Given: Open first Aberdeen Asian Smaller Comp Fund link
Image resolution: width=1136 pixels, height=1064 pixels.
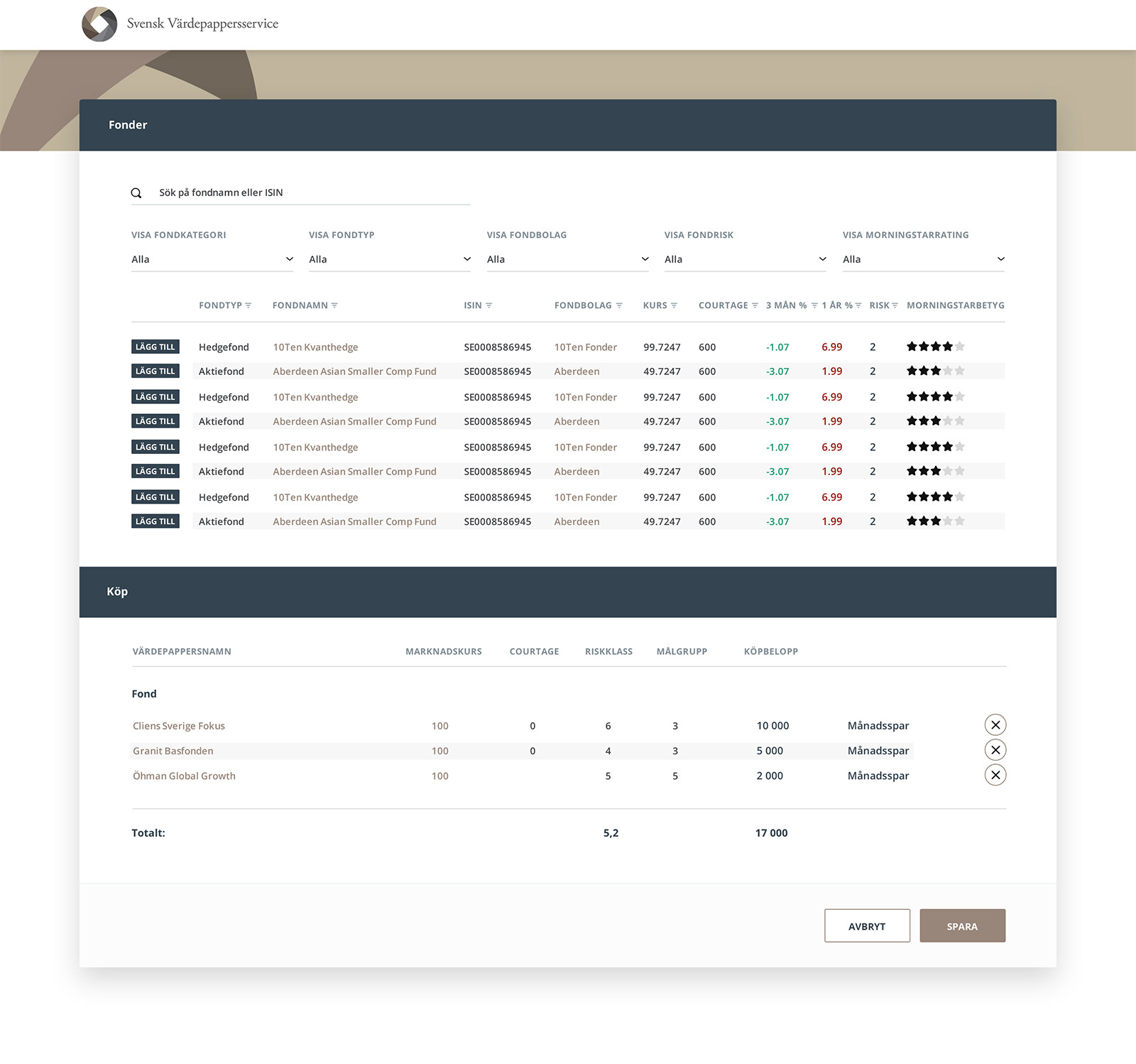Looking at the screenshot, I should pos(354,371).
